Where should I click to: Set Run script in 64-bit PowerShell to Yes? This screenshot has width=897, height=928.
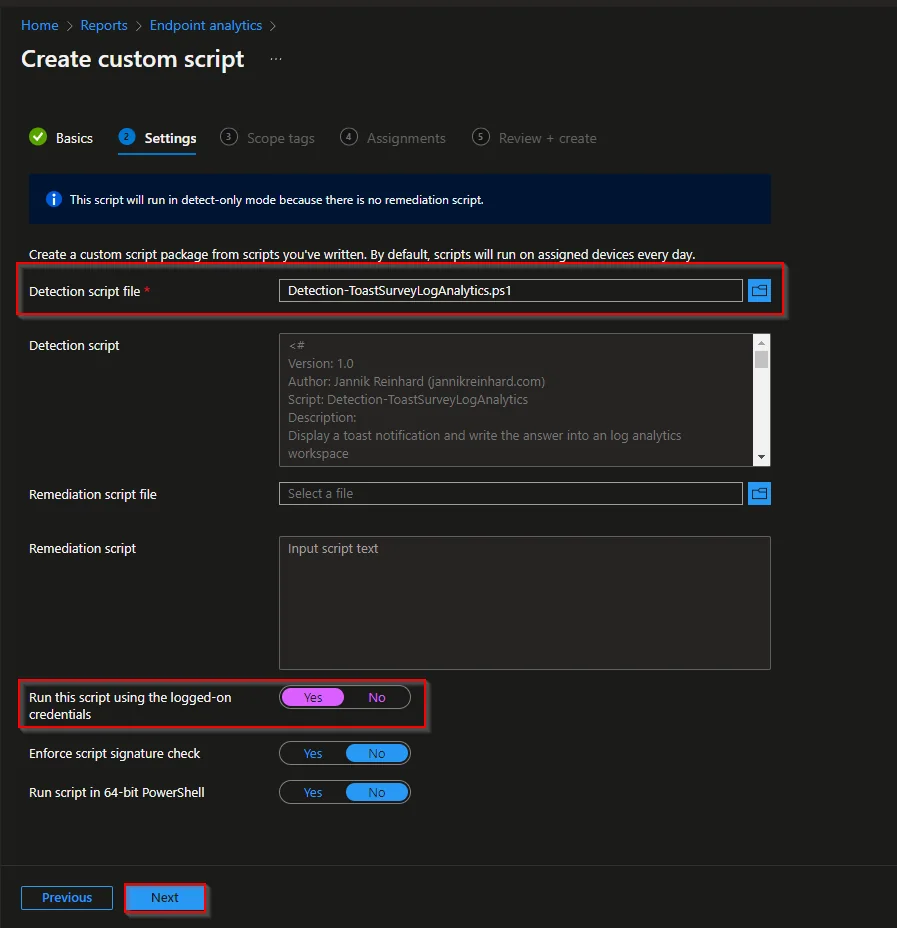(x=312, y=792)
